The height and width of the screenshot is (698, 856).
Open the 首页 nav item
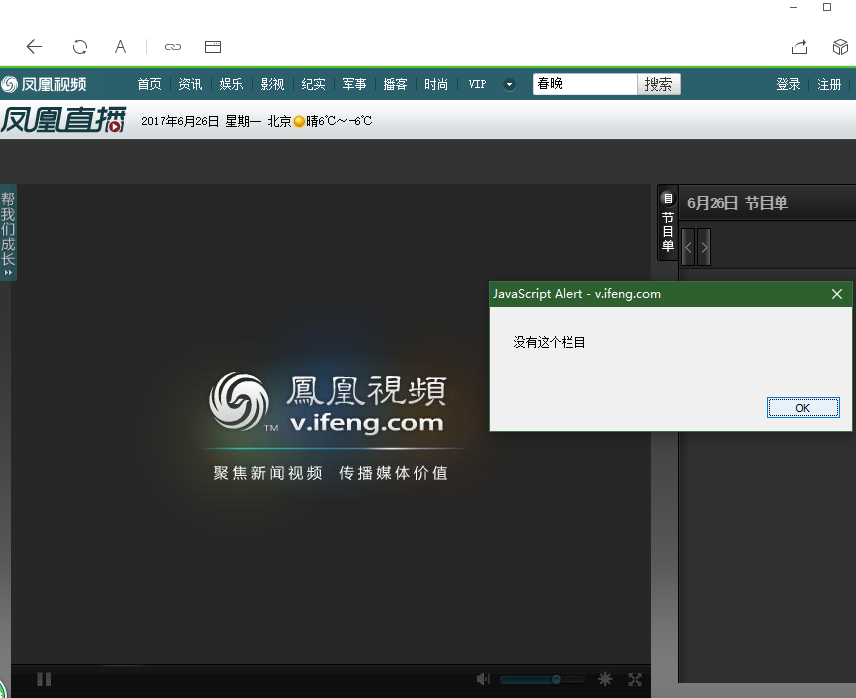[x=149, y=84]
